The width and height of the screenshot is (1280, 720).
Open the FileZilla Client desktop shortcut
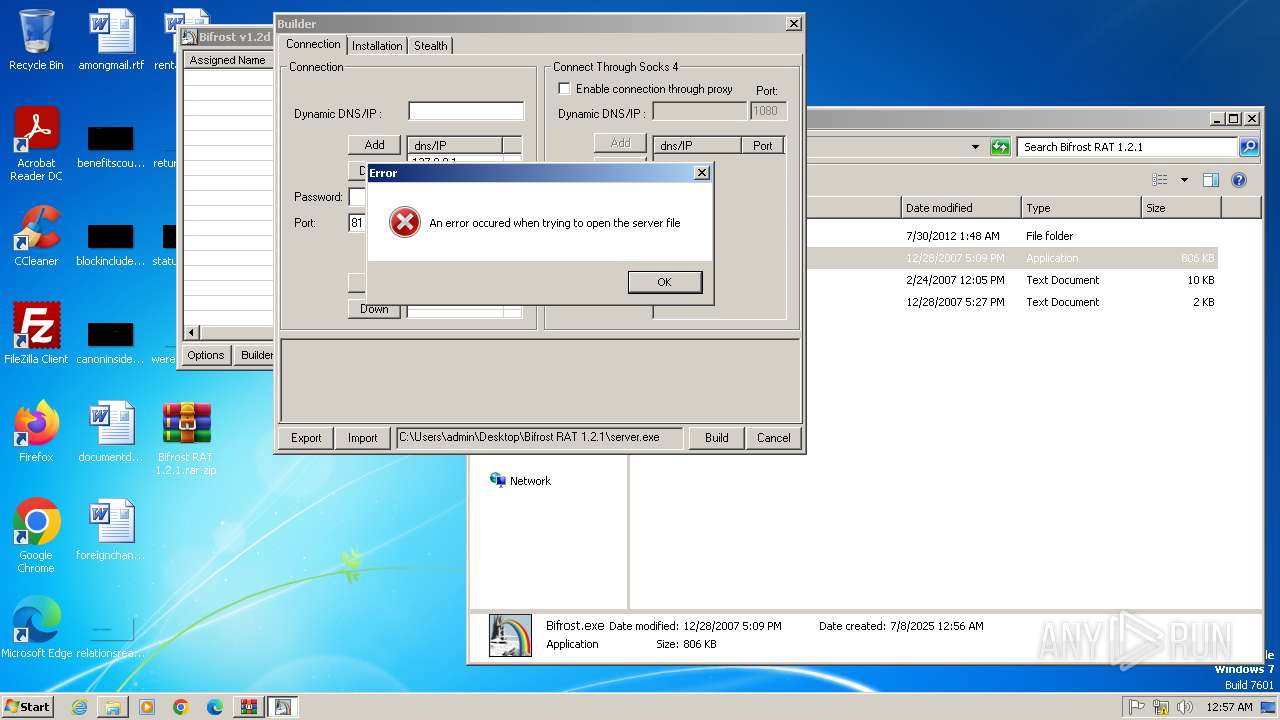(36, 333)
